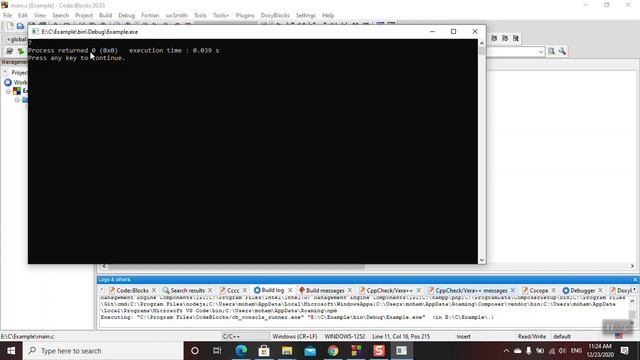Open Code::Blocks taskbar icon
The image size is (640, 360).
356,351
